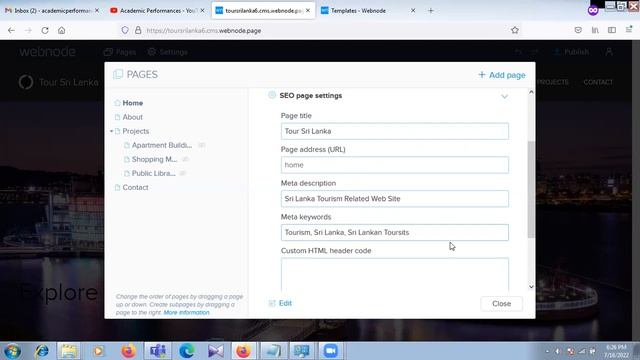Open the browser home page icon
The width and height of the screenshot is (640, 360).
click(62, 30)
